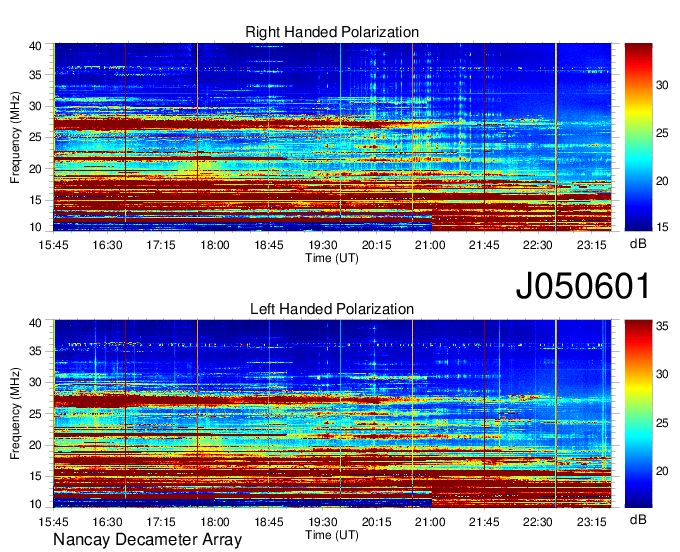Click the "Right Handed Polarization" plot title

332,32
